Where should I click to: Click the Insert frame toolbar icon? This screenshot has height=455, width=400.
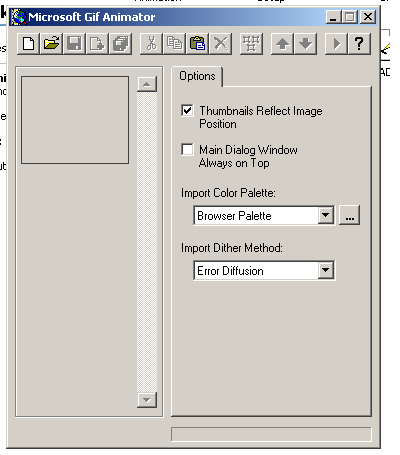click(97, 44)
